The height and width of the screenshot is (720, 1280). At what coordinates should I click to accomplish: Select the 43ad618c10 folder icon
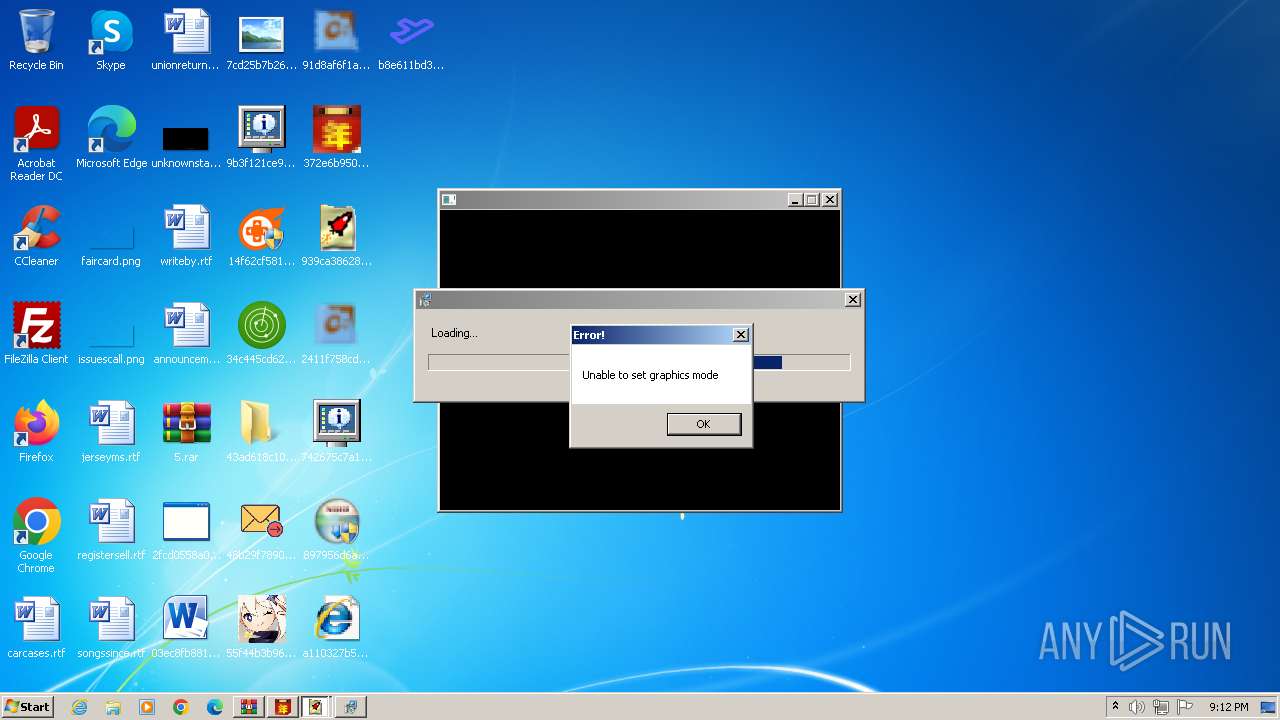261,433
